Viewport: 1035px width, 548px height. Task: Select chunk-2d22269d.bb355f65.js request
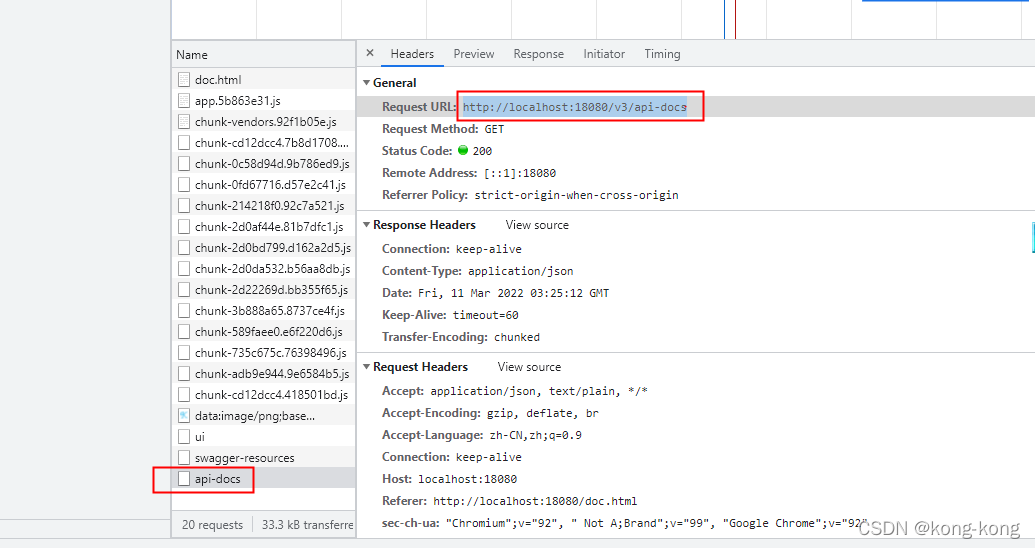pos(264,290)
